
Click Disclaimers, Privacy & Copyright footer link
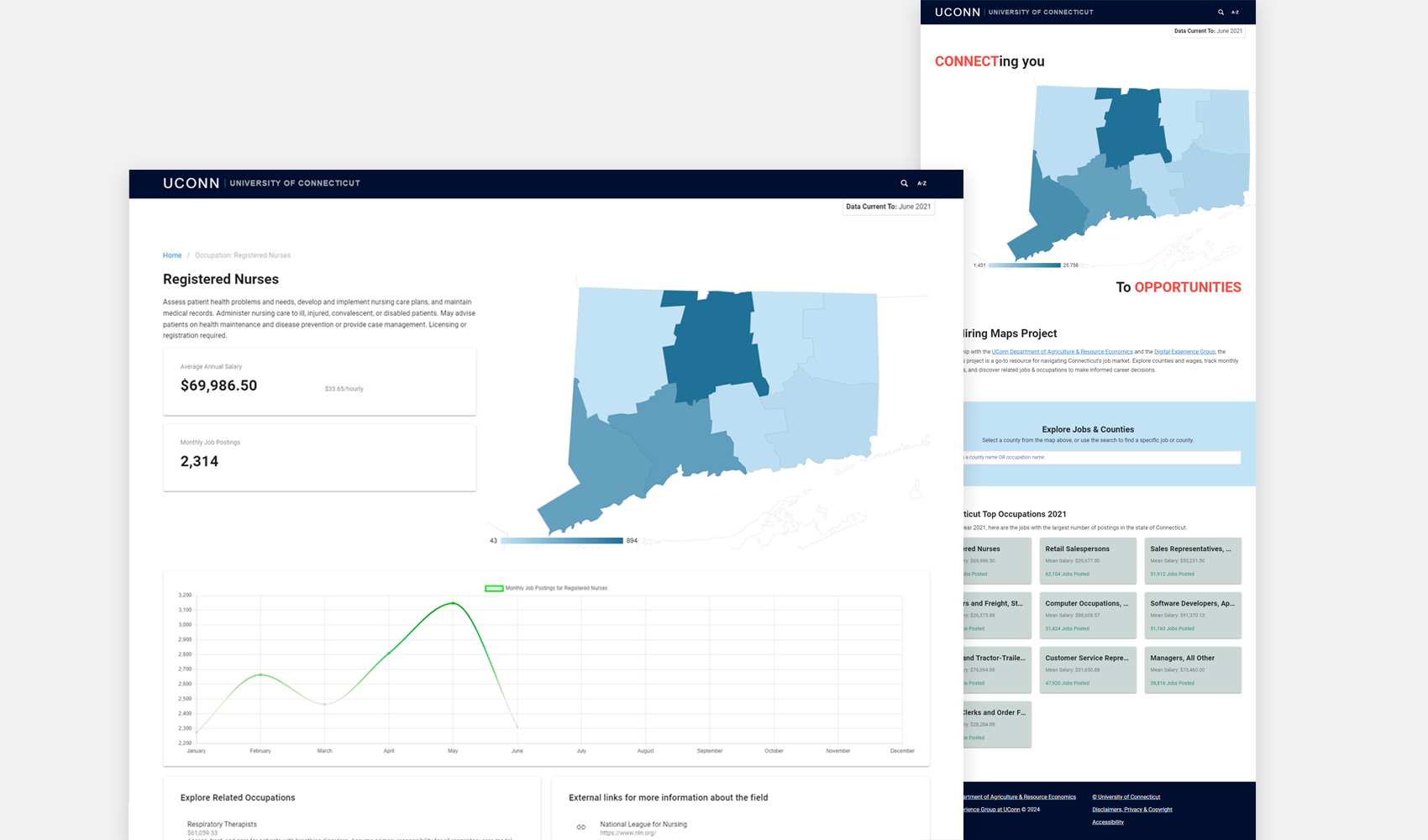tap(1131, 810)
